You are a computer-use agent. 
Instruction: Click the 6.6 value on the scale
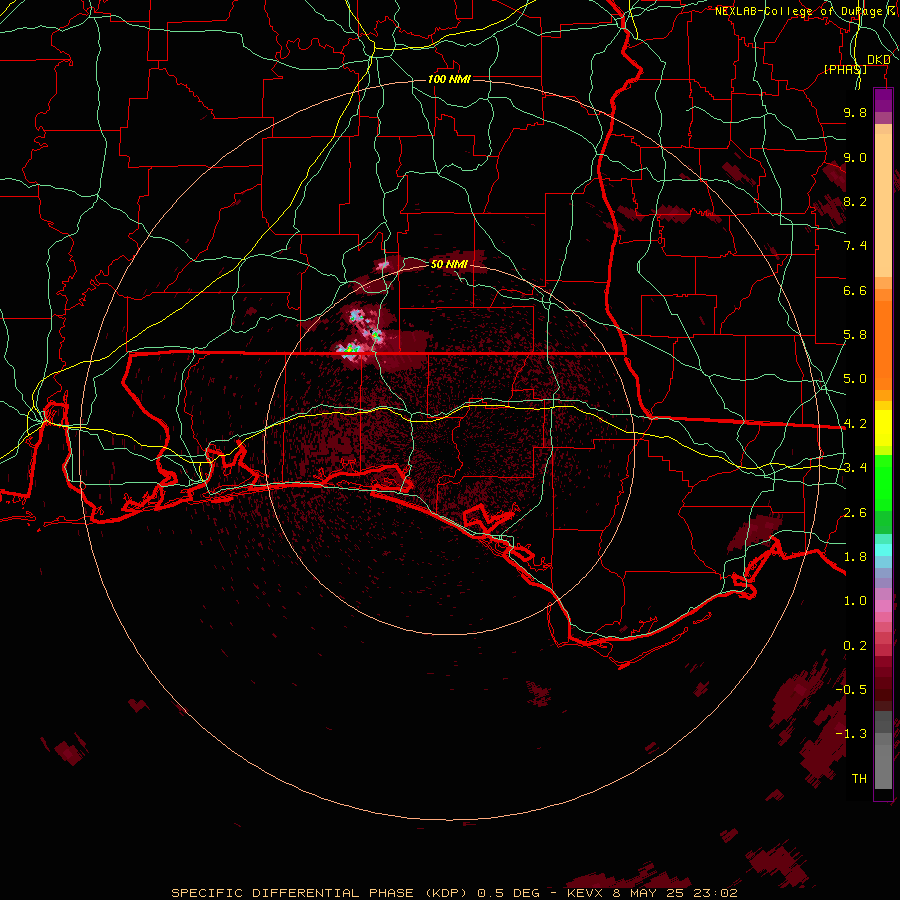855,290
